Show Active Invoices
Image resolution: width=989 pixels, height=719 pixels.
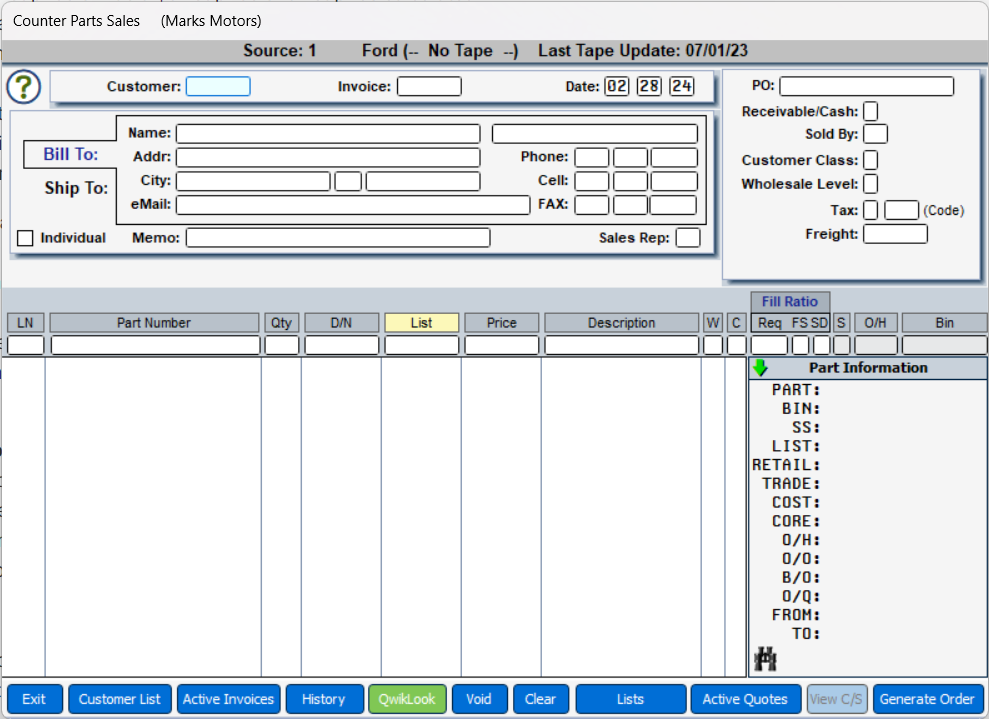tap(228, 699)
